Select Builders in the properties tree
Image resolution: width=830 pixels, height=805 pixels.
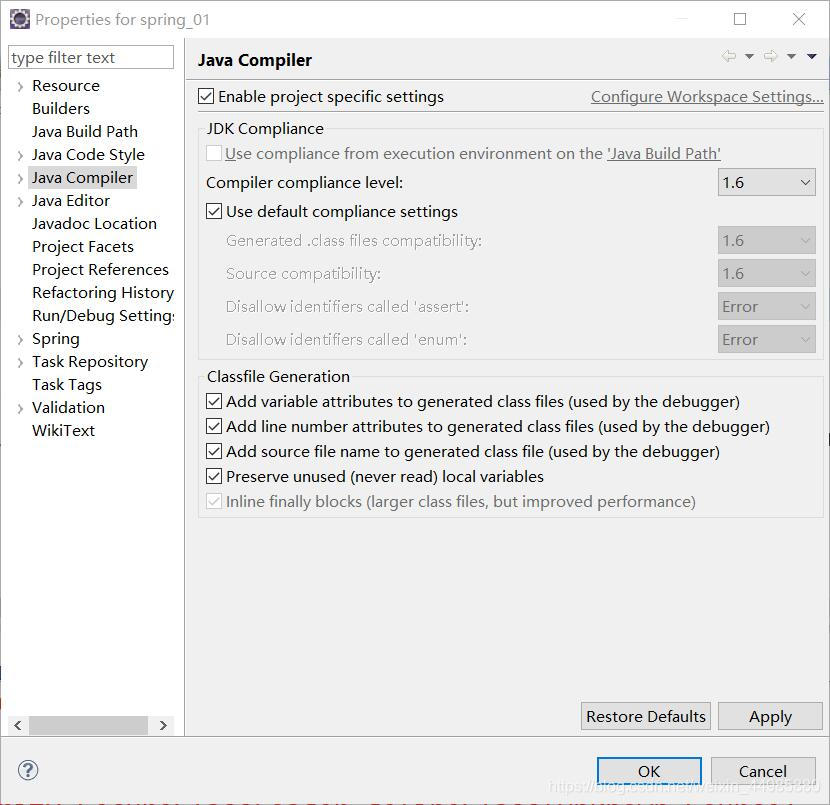coord(61,108)
